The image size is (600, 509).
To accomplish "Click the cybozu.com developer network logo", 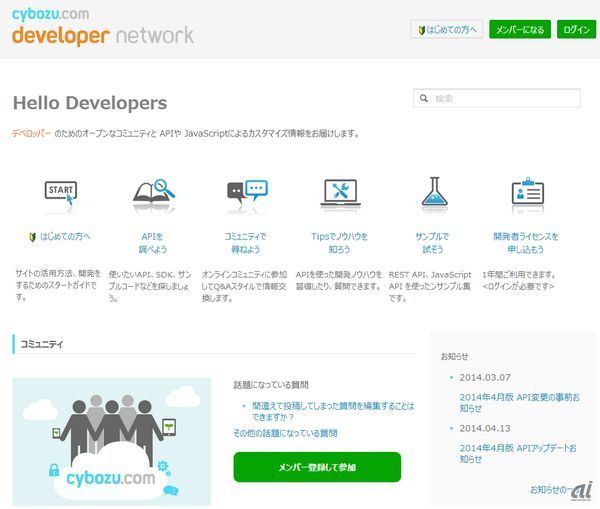I will pos(103,26).
